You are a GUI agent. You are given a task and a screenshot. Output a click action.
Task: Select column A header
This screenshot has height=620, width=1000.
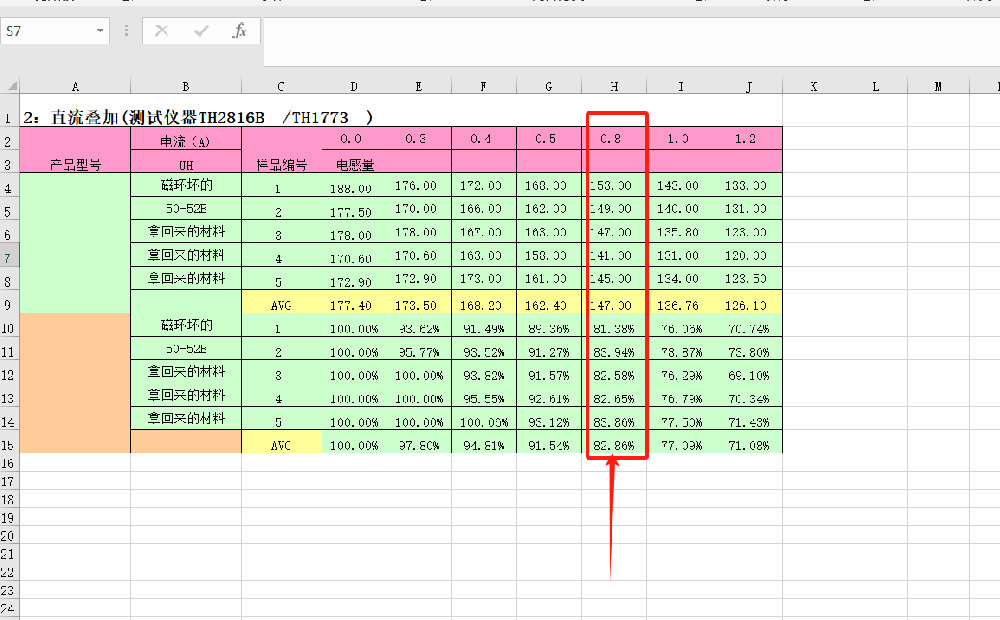coord(75,87)
